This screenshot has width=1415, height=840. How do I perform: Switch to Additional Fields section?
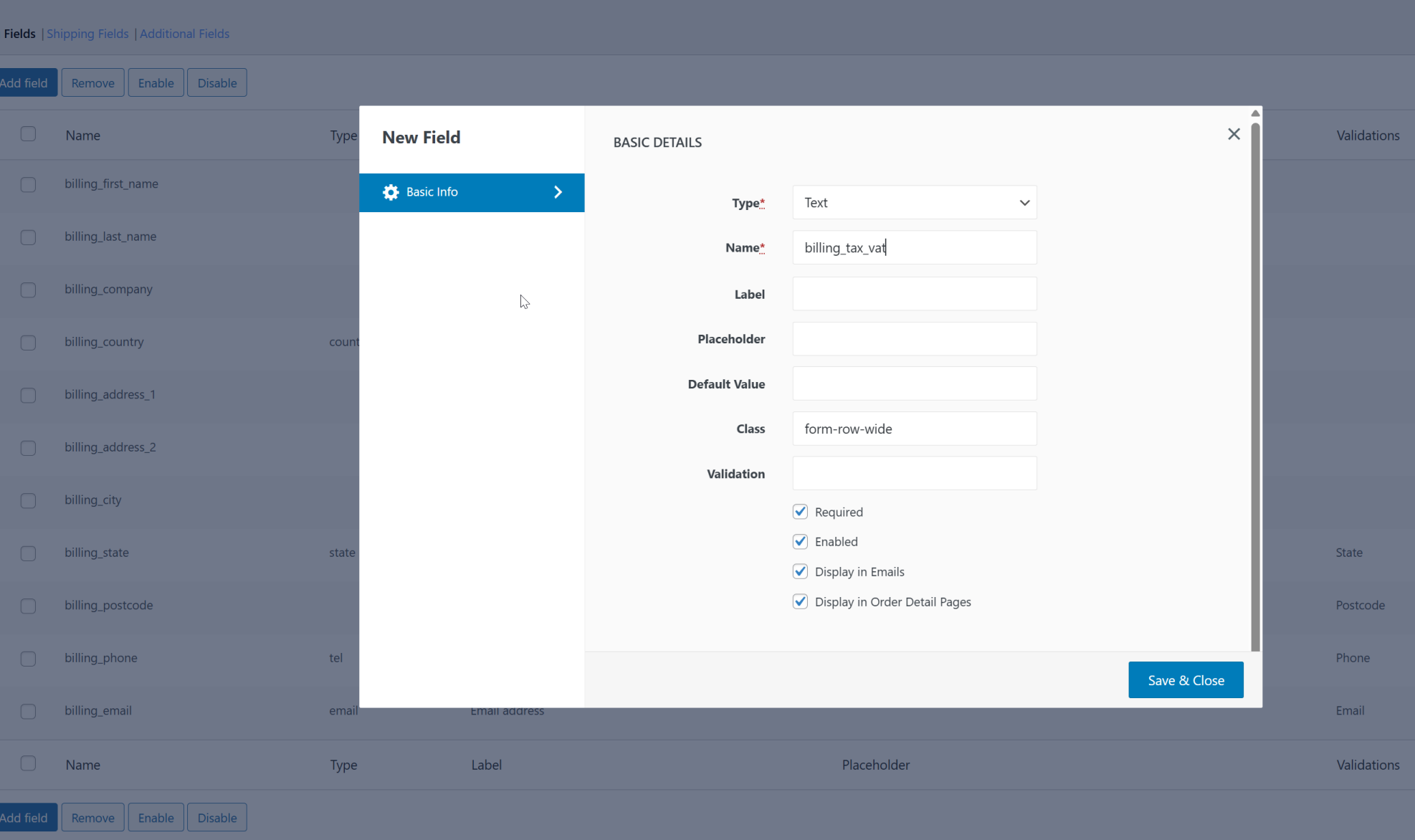click(x=184, y=34)
